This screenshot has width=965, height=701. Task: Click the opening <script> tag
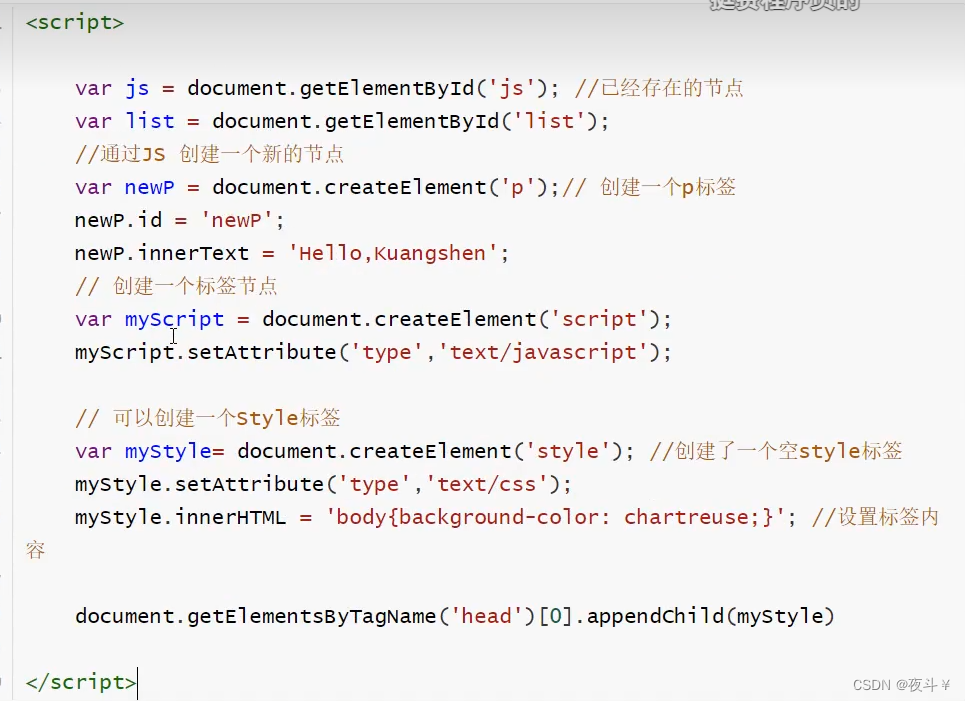point(75,23)
